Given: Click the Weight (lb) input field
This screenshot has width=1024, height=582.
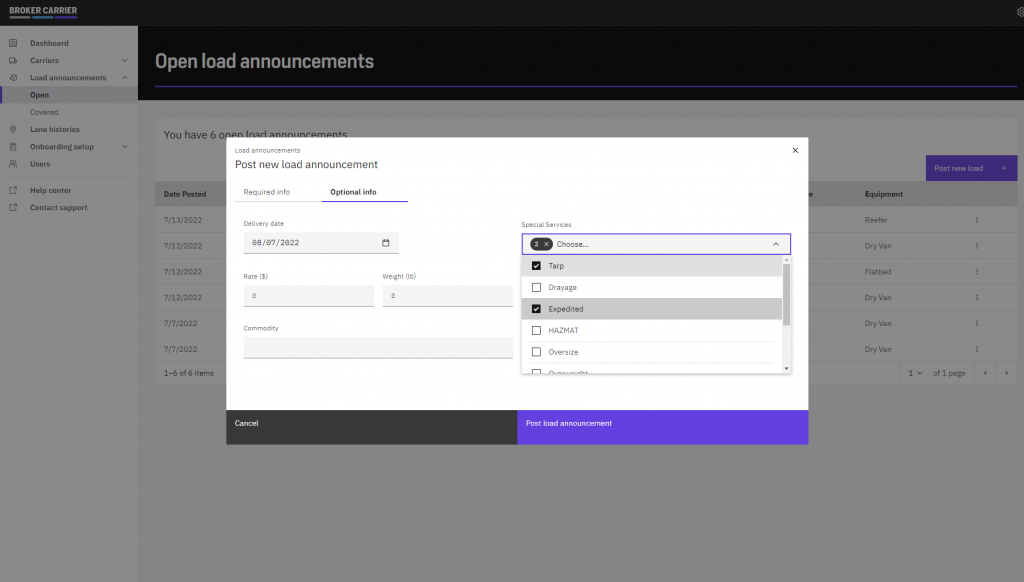Looking at the screenshot, I should (x=447, y=296).
